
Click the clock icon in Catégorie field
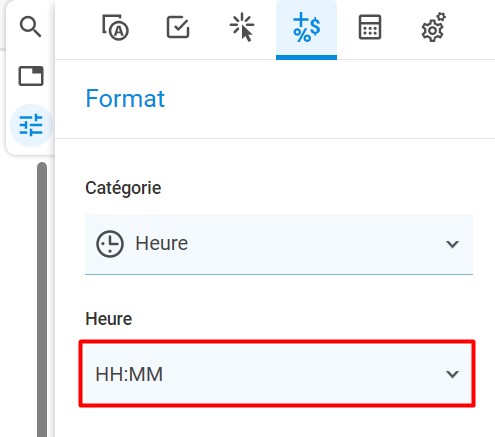click(x=110, y=244)
